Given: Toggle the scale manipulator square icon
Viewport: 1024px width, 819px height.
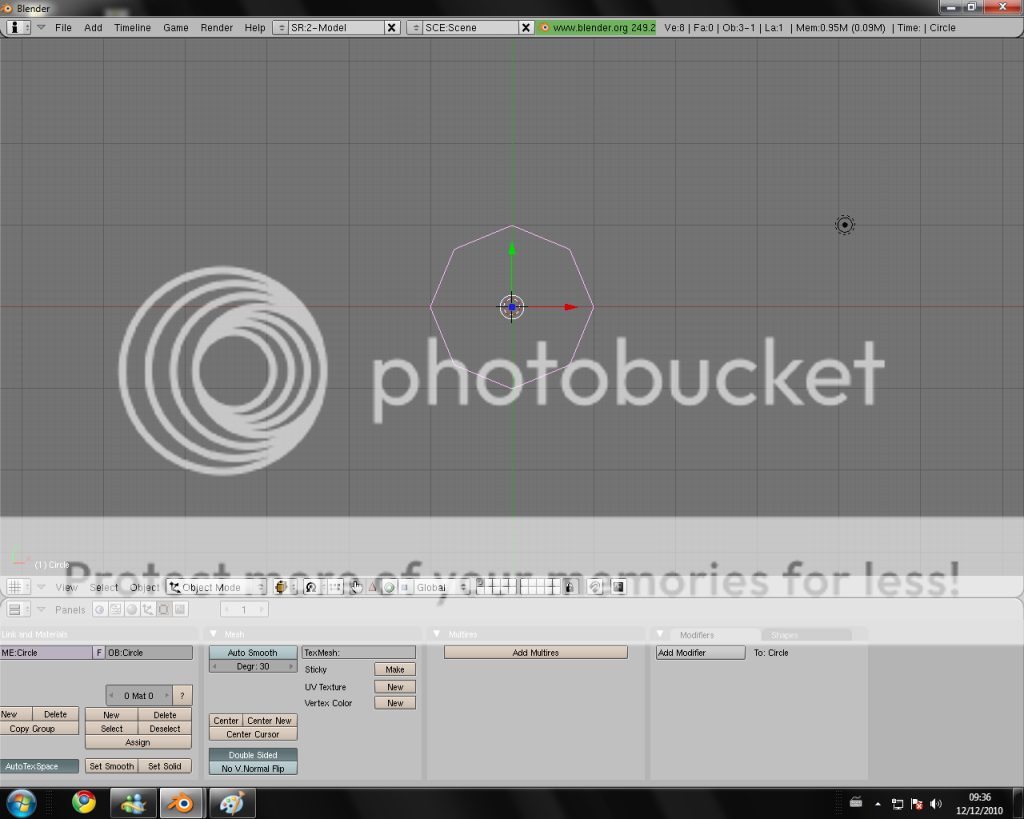Looking at the screenshot, I should tap(404, 587).
